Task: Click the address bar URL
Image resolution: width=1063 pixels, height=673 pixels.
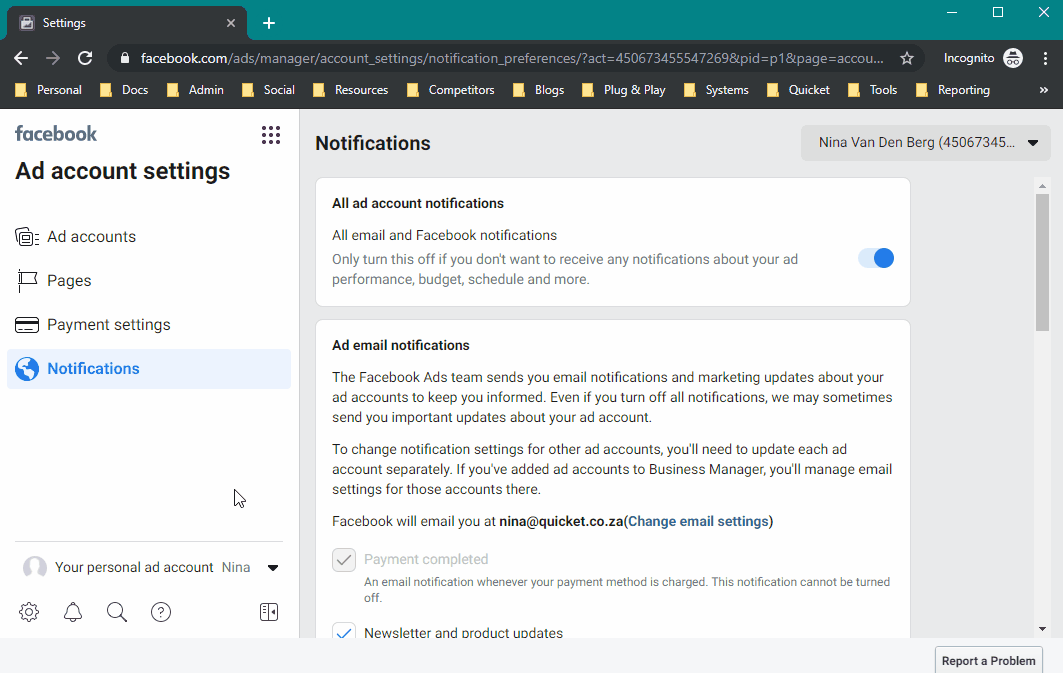Action: (512, 58)
